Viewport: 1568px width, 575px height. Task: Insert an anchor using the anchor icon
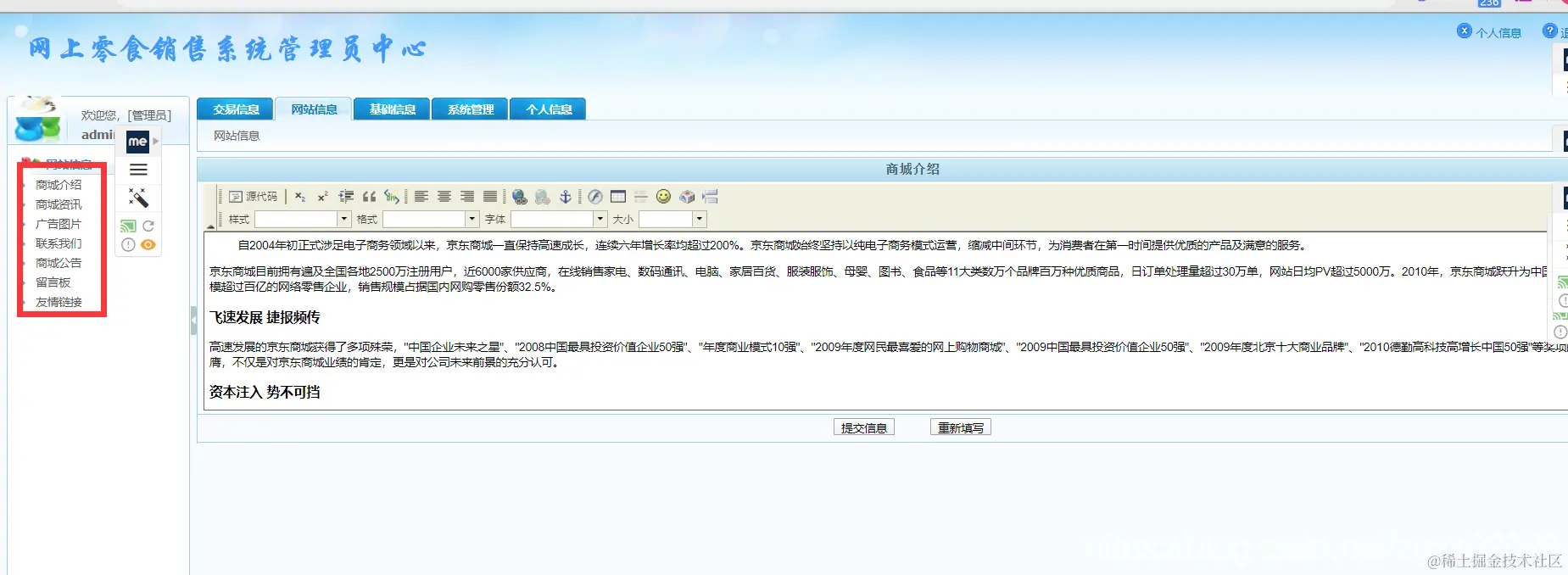point(566,197)
